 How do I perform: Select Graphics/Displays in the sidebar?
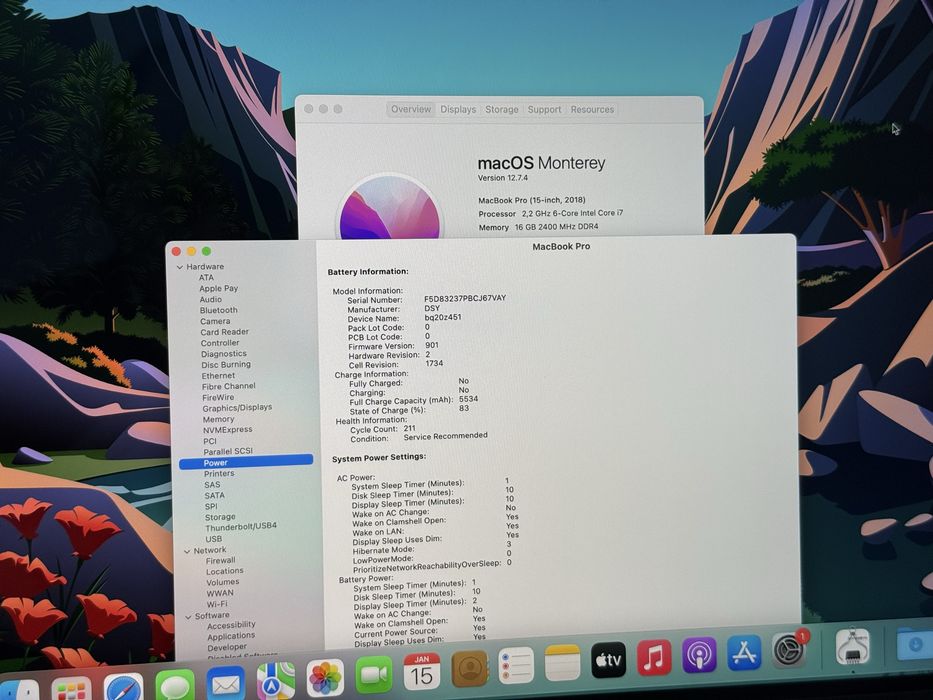237,408
